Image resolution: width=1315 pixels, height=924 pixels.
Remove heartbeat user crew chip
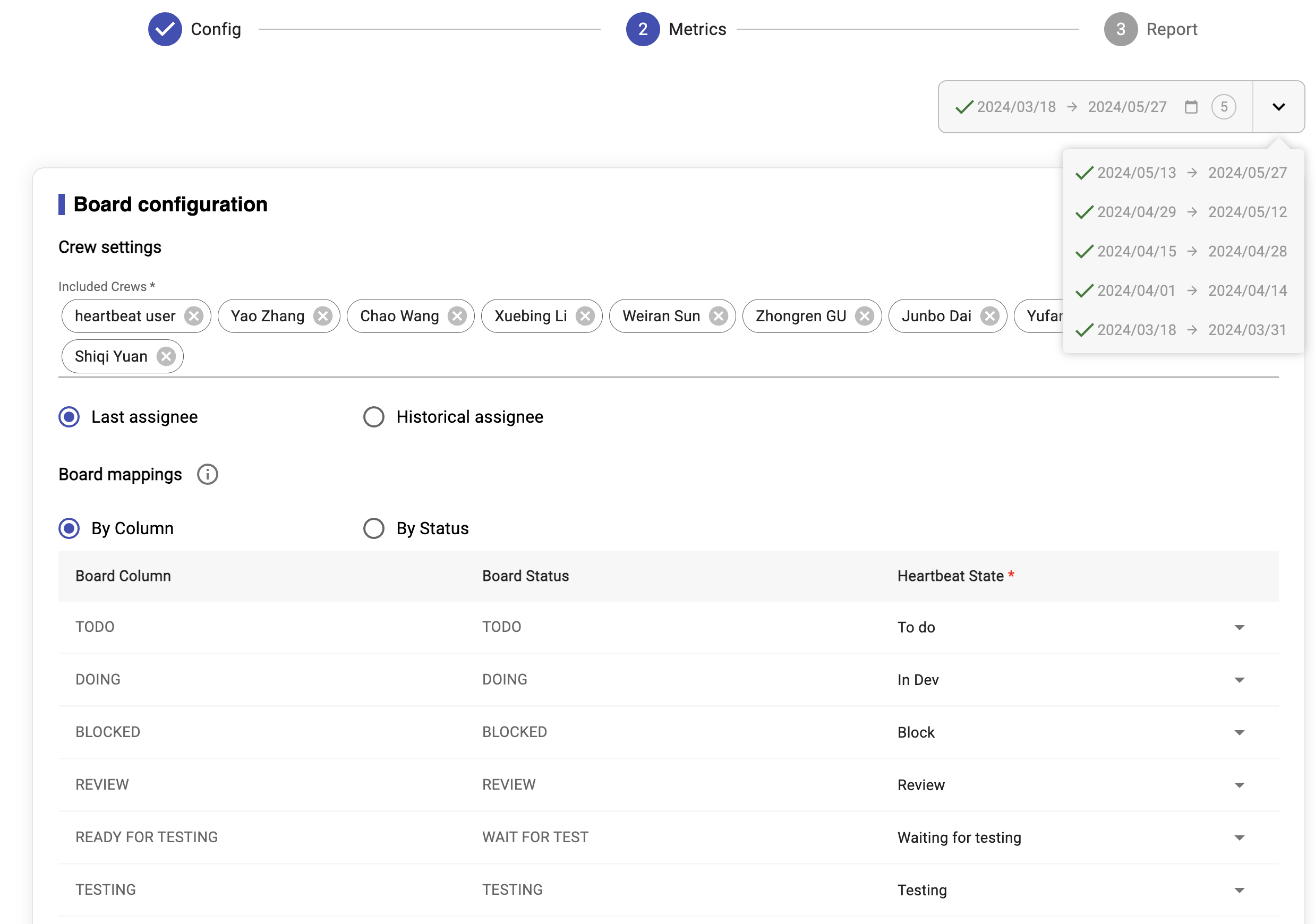[x=193, y=316]
